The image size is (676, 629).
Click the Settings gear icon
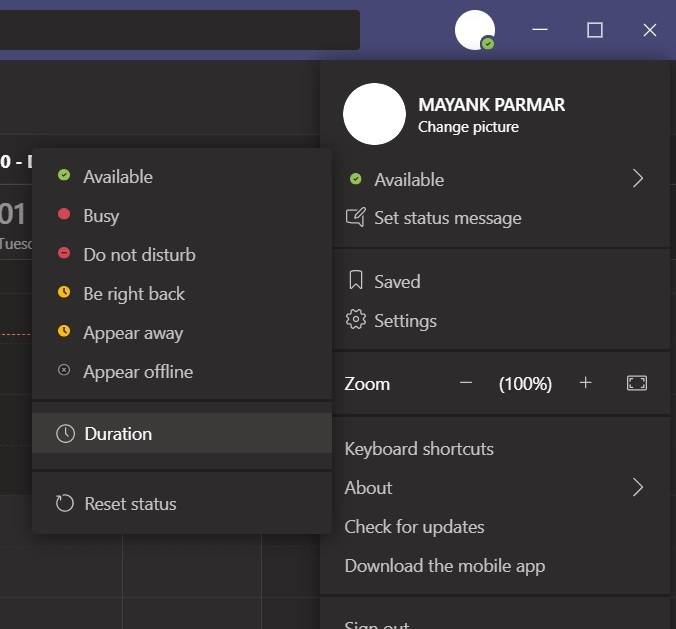click(x=356, y=320)
